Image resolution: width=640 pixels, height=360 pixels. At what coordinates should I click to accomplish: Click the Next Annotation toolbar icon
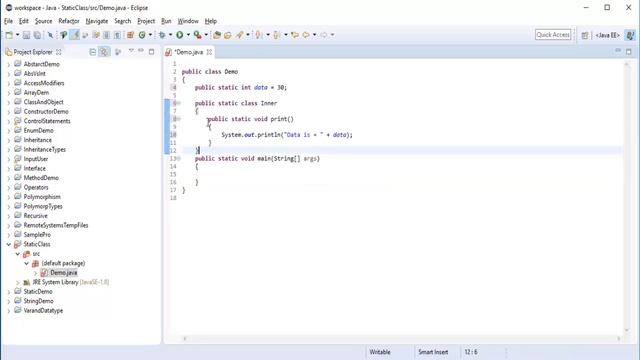(259, 35)
